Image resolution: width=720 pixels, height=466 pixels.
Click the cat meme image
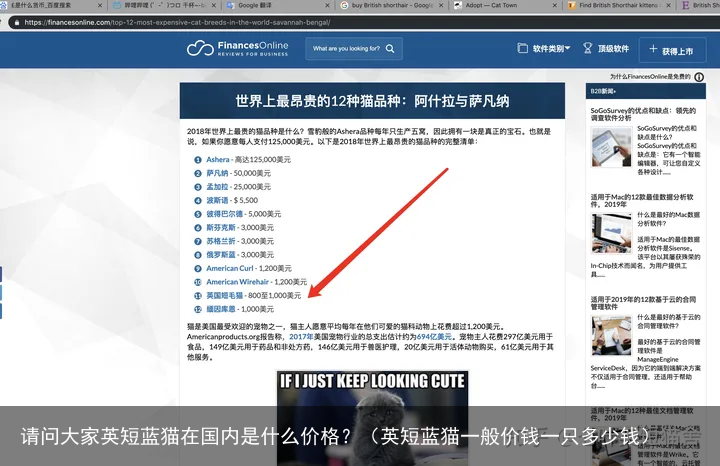(x=372, y=418)
